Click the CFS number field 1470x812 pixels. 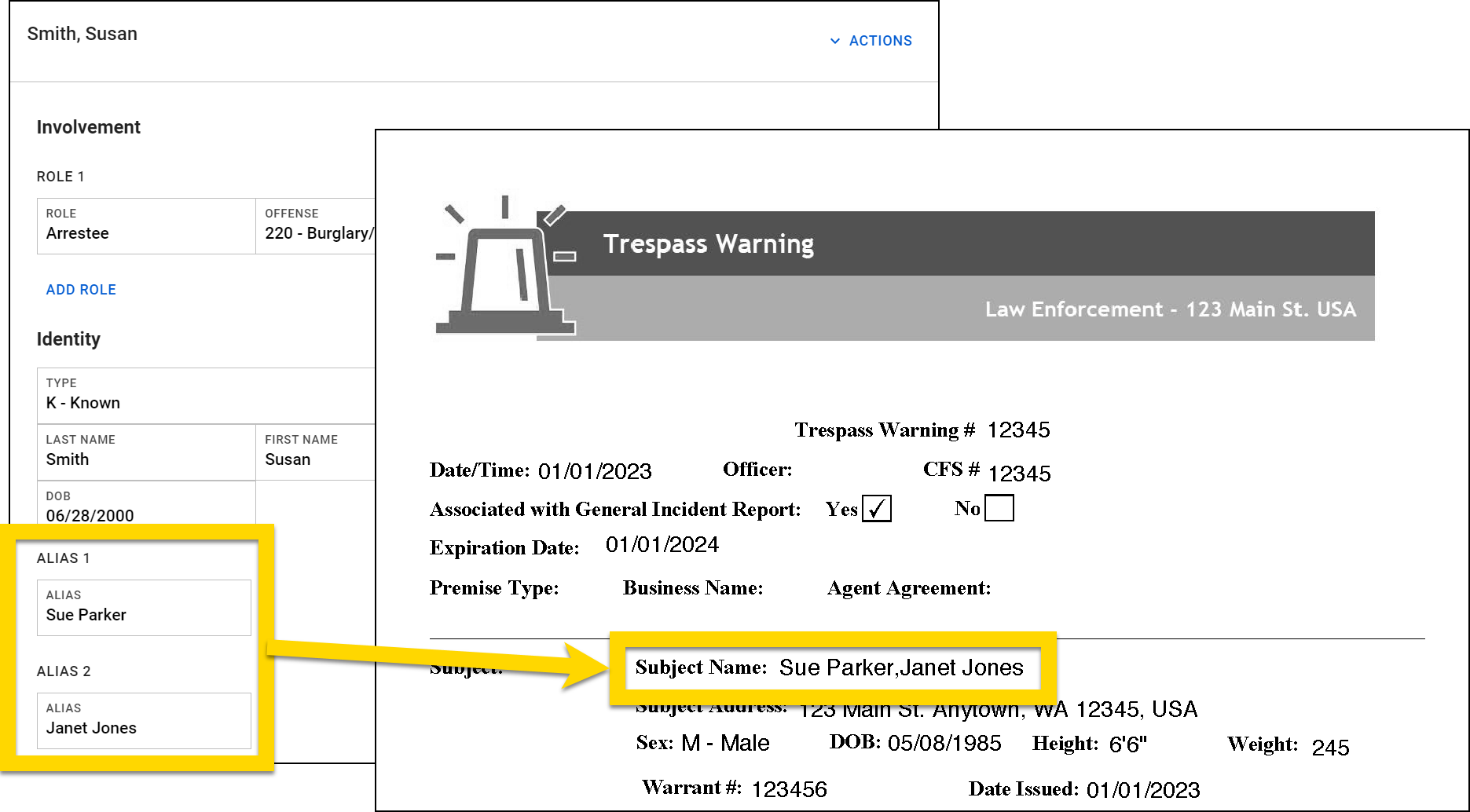tap(1021, 473)
